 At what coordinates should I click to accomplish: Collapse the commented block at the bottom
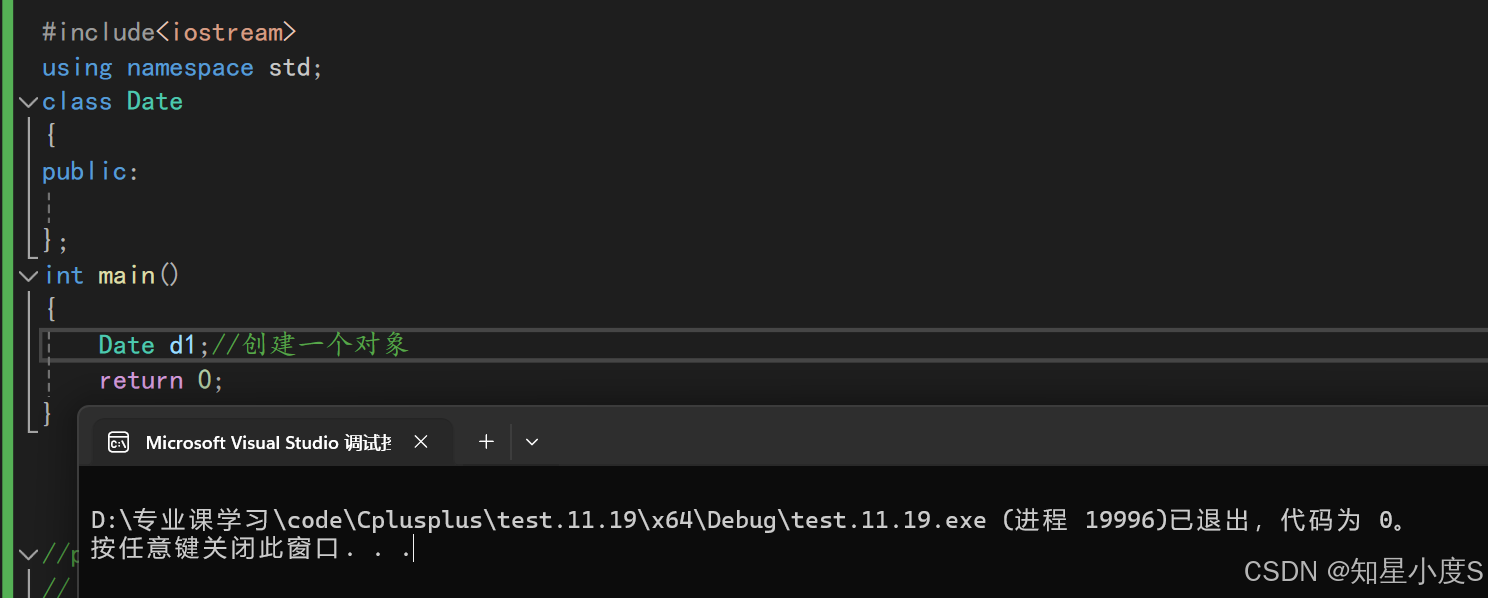pos(28,555)
